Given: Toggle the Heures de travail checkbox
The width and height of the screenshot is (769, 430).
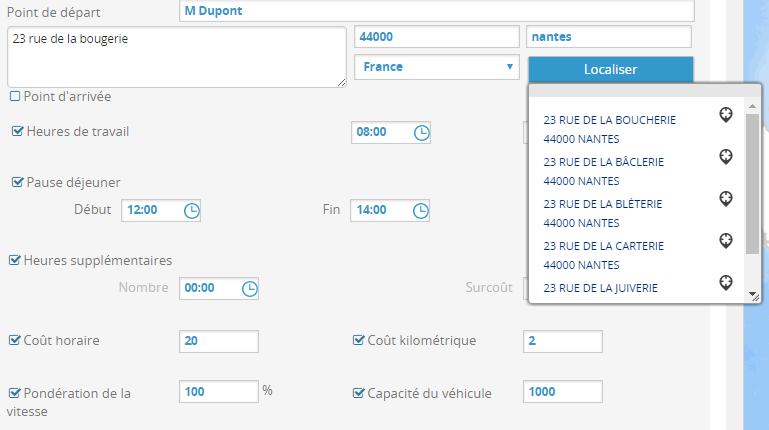Looking at the screenshot, I should point(17,131).
